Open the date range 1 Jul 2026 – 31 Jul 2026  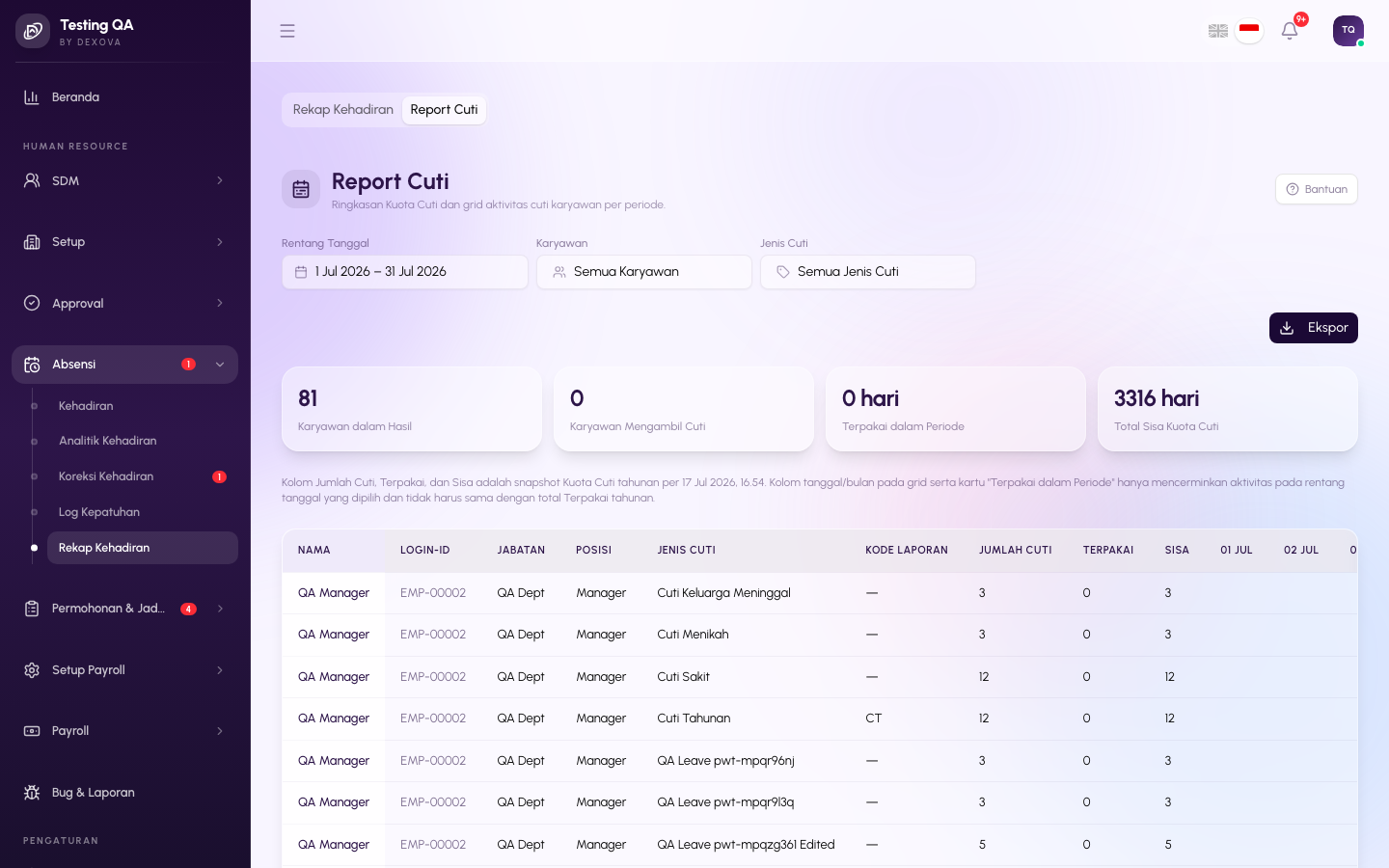point(405,272)
